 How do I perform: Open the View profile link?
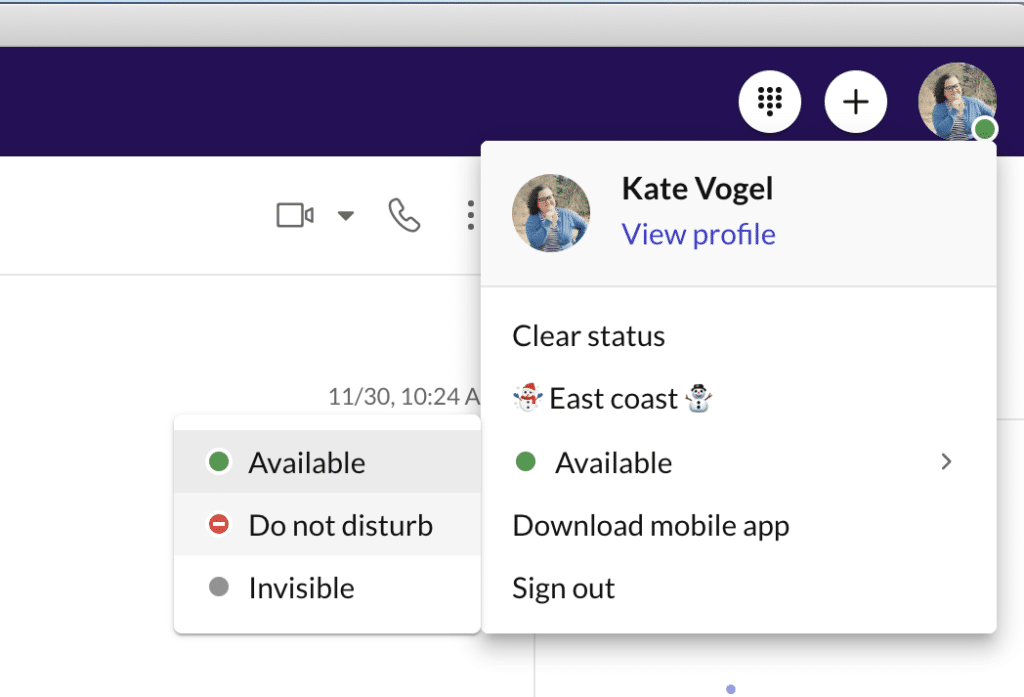pos(698,234)
